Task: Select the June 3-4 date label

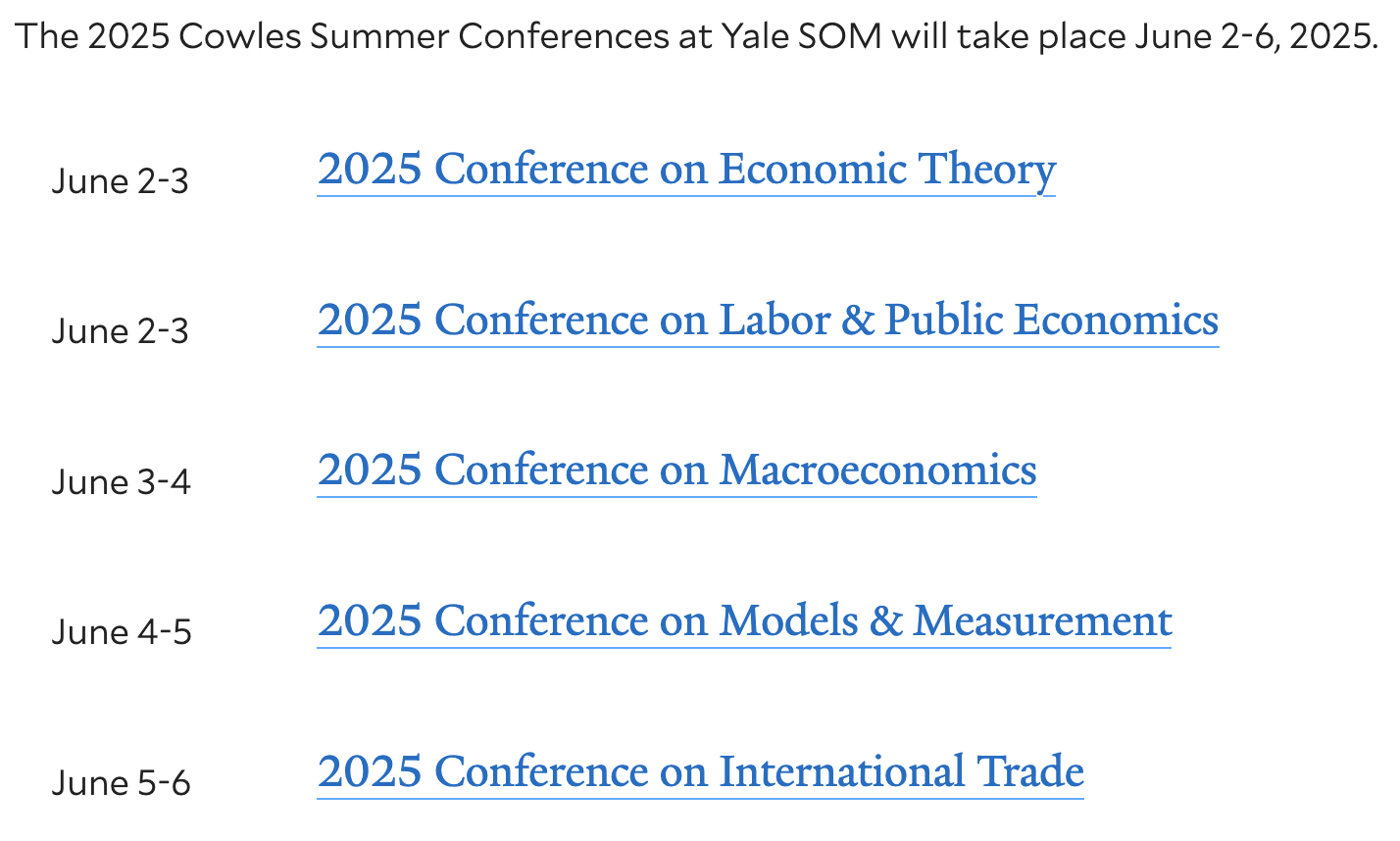Action: [121, 482]
